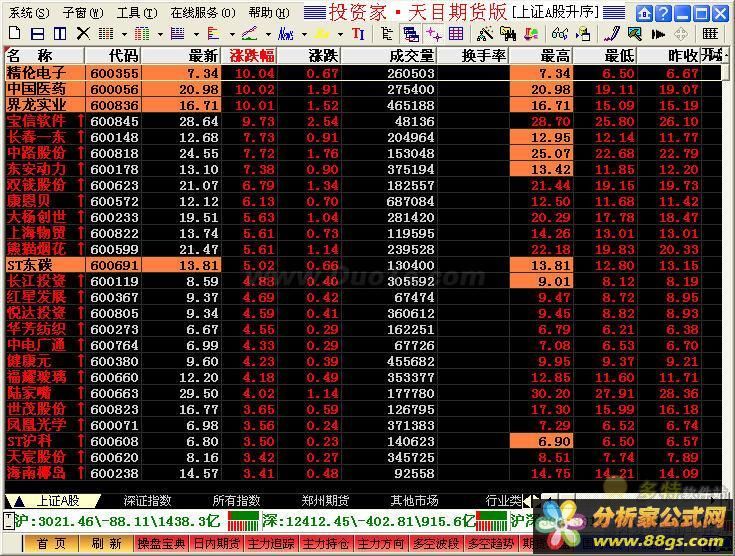Switch to the 郑州期货 tab
This screenshot has height=556, width=735.
coord(325,501)
